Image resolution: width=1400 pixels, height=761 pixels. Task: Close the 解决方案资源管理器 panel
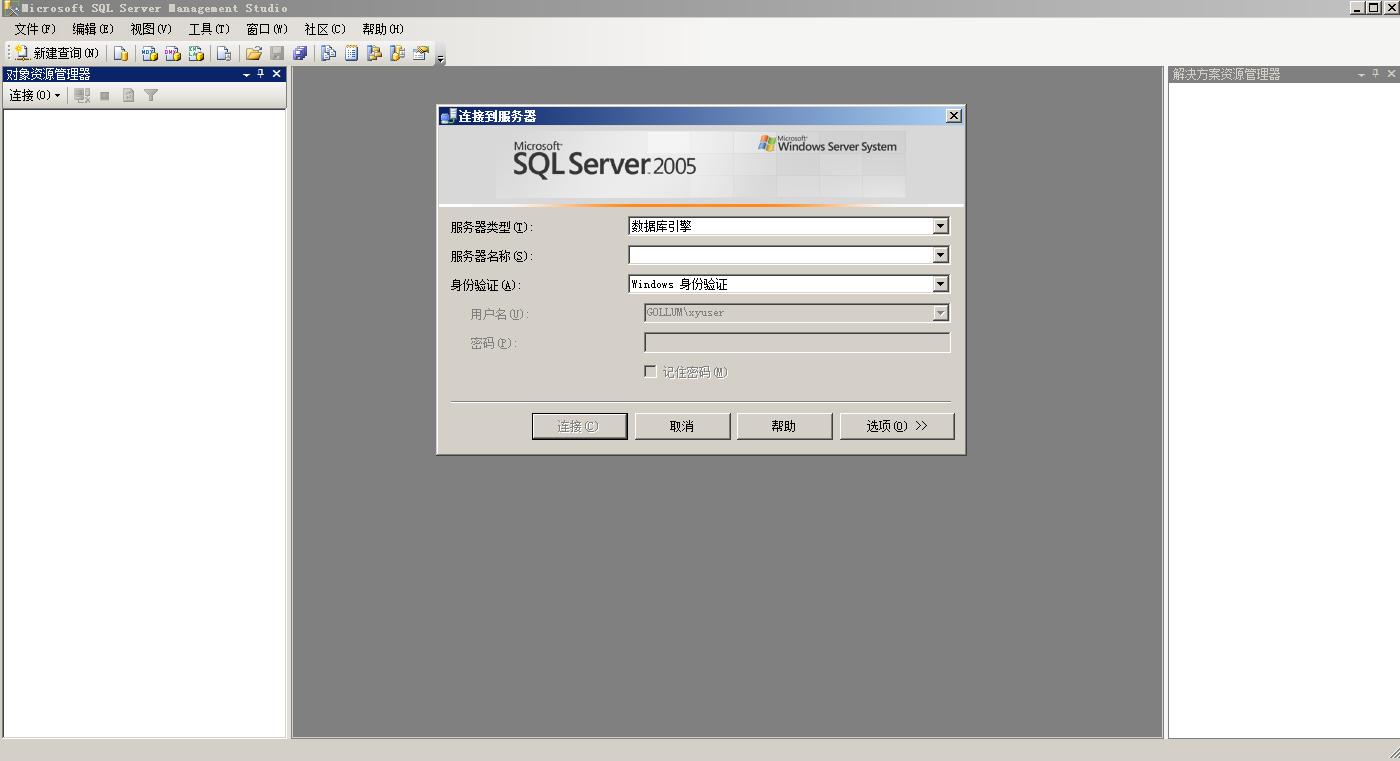(x=1391, y=74)
